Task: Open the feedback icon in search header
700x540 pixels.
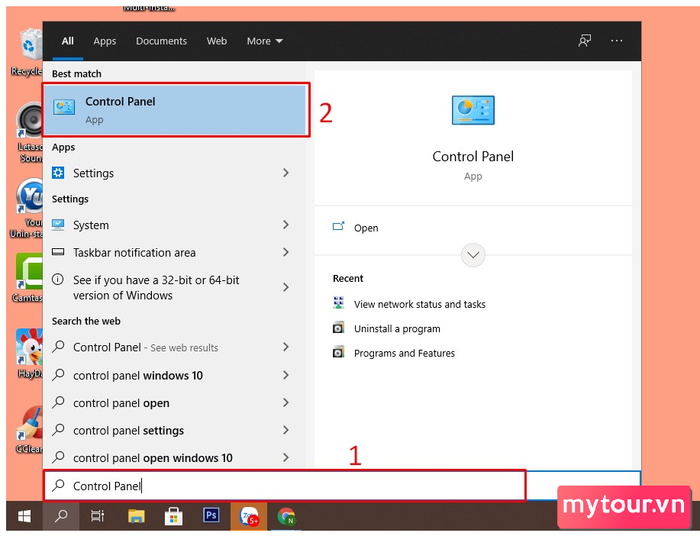Action: pyautogui.click(x=584, y=41)
